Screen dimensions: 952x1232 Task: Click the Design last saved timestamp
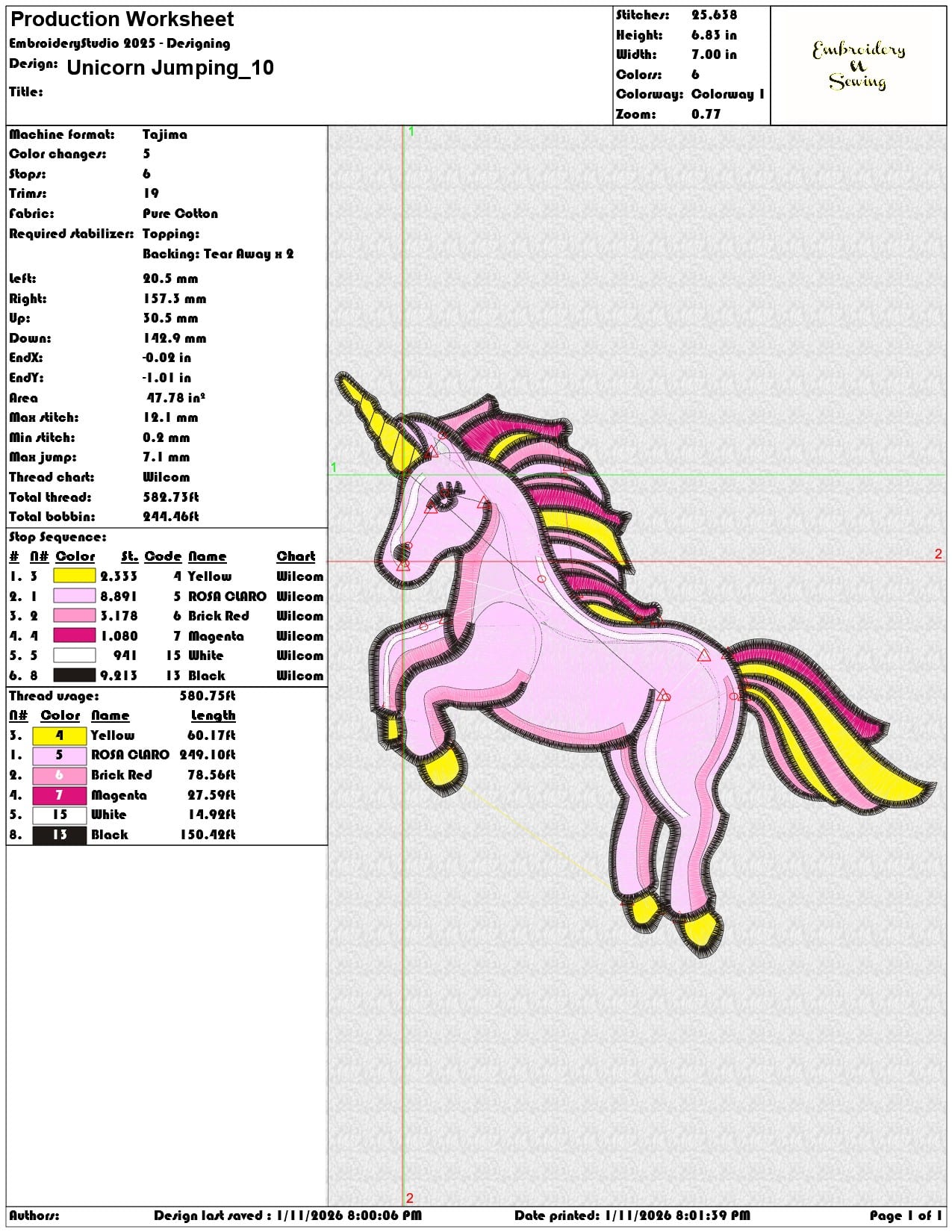point(287,1216)
